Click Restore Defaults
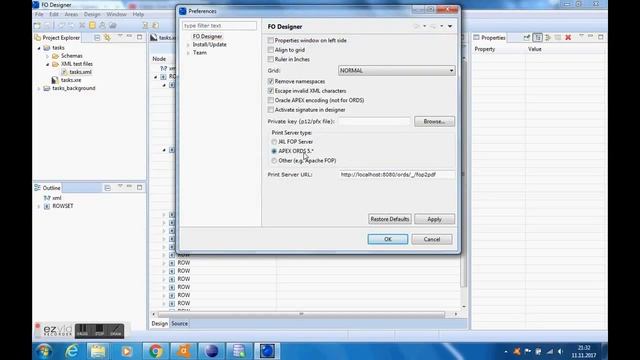Screen dimensions: 640x360 point(389,219)
